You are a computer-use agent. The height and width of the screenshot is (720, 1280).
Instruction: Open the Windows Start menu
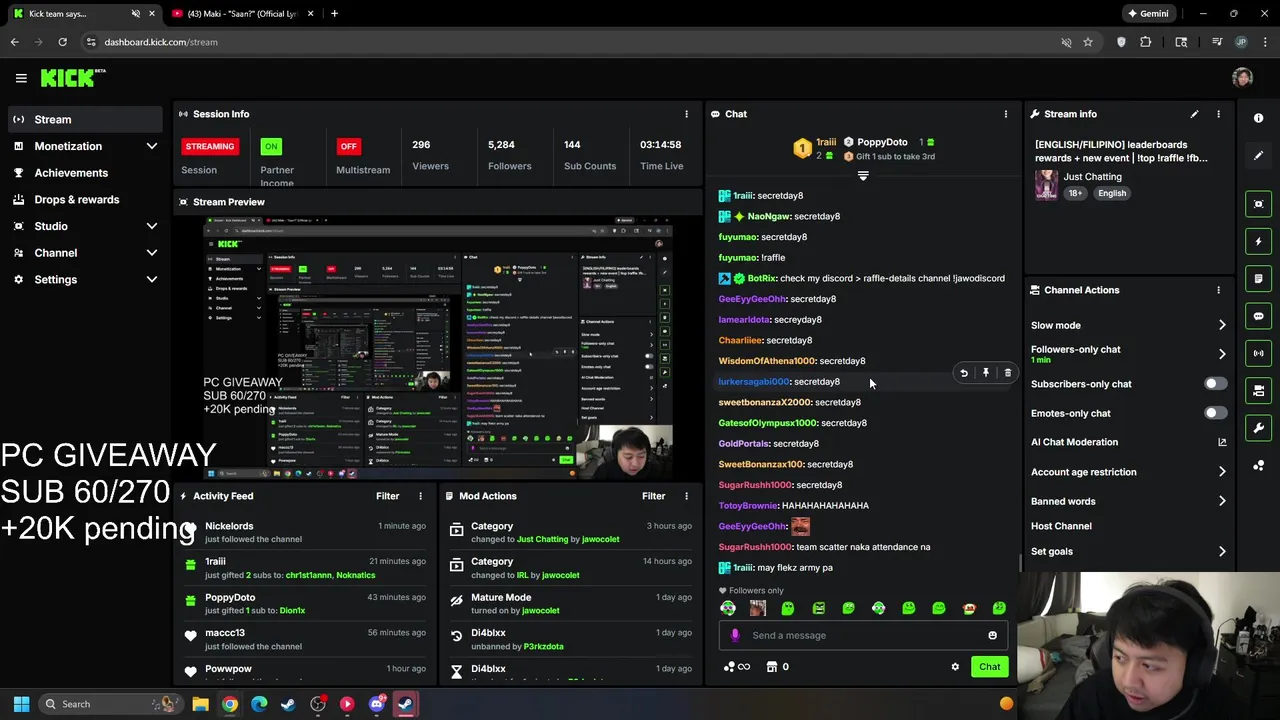click(21, 704)
